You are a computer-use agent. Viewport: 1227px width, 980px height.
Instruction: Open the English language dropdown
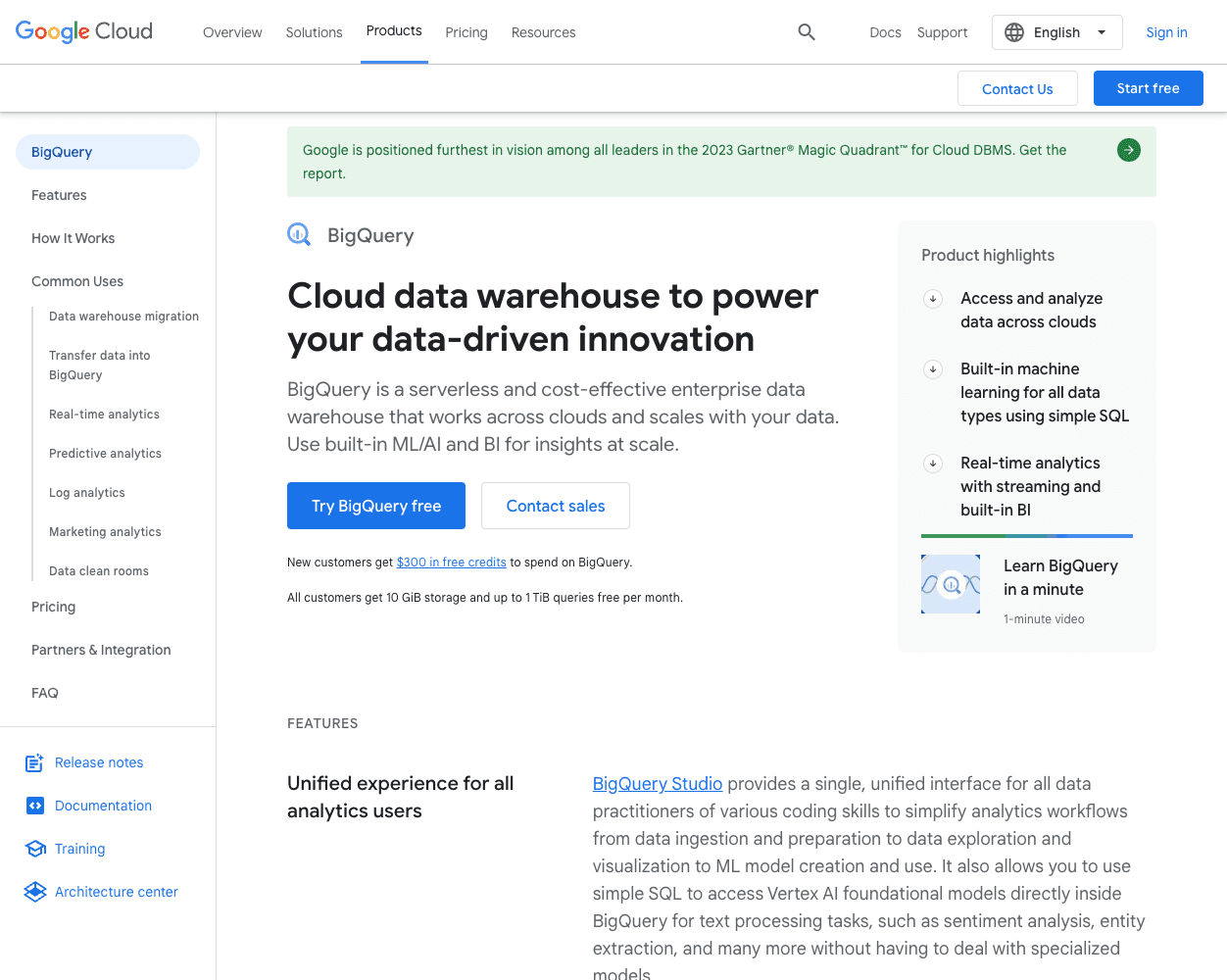click(1057, 32)
